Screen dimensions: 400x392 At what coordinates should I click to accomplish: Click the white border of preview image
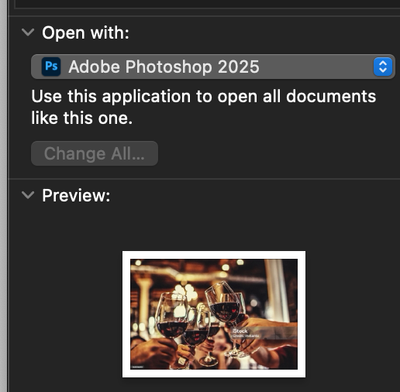pos(214,255)
